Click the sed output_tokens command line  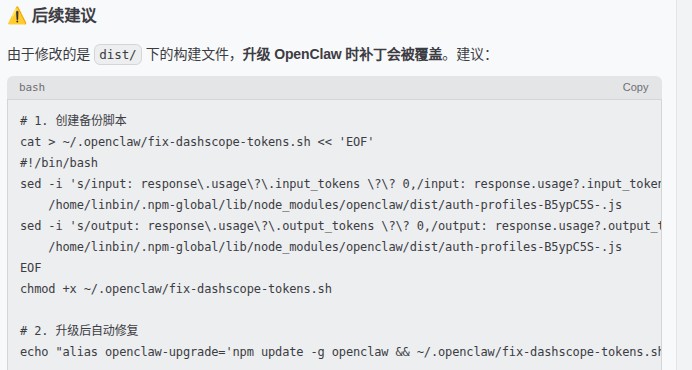(x=340, y=226)
